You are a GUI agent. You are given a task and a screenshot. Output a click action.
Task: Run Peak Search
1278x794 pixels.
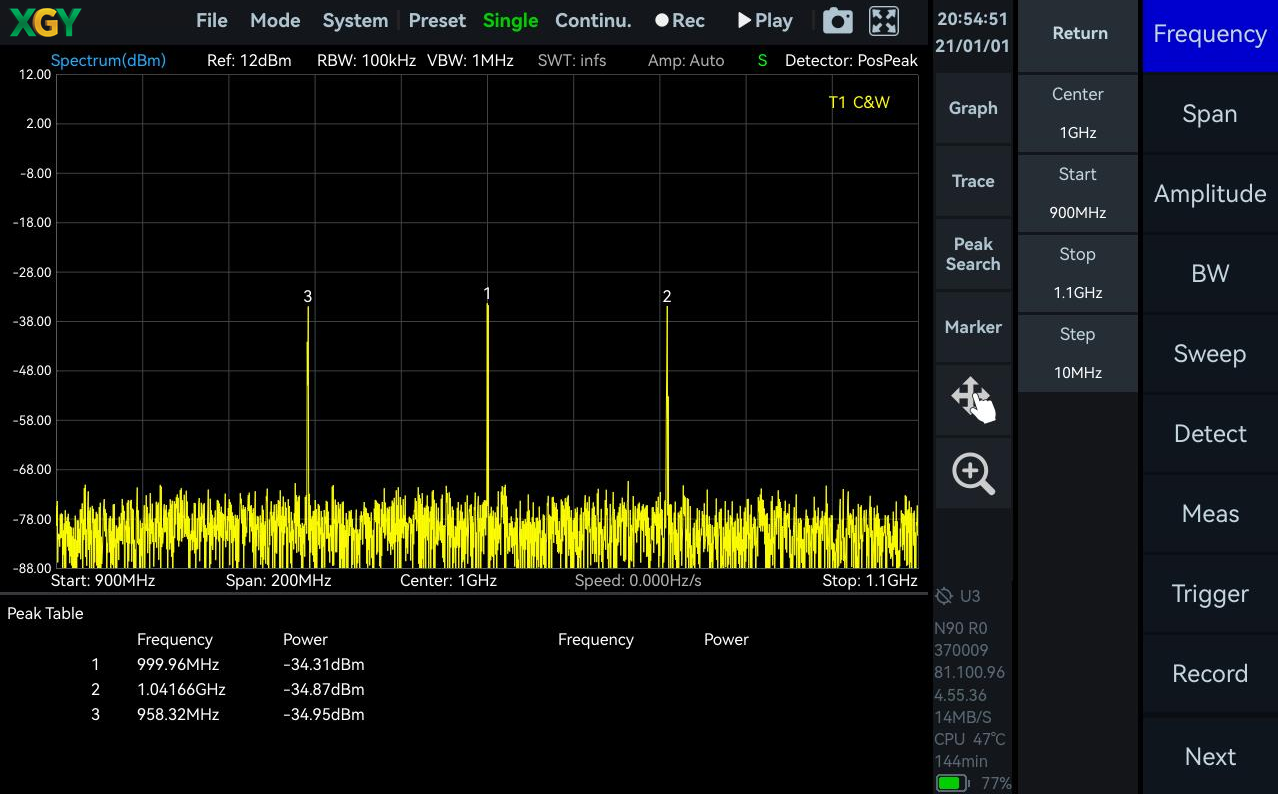pyautogui.click(x=973, y=254)
